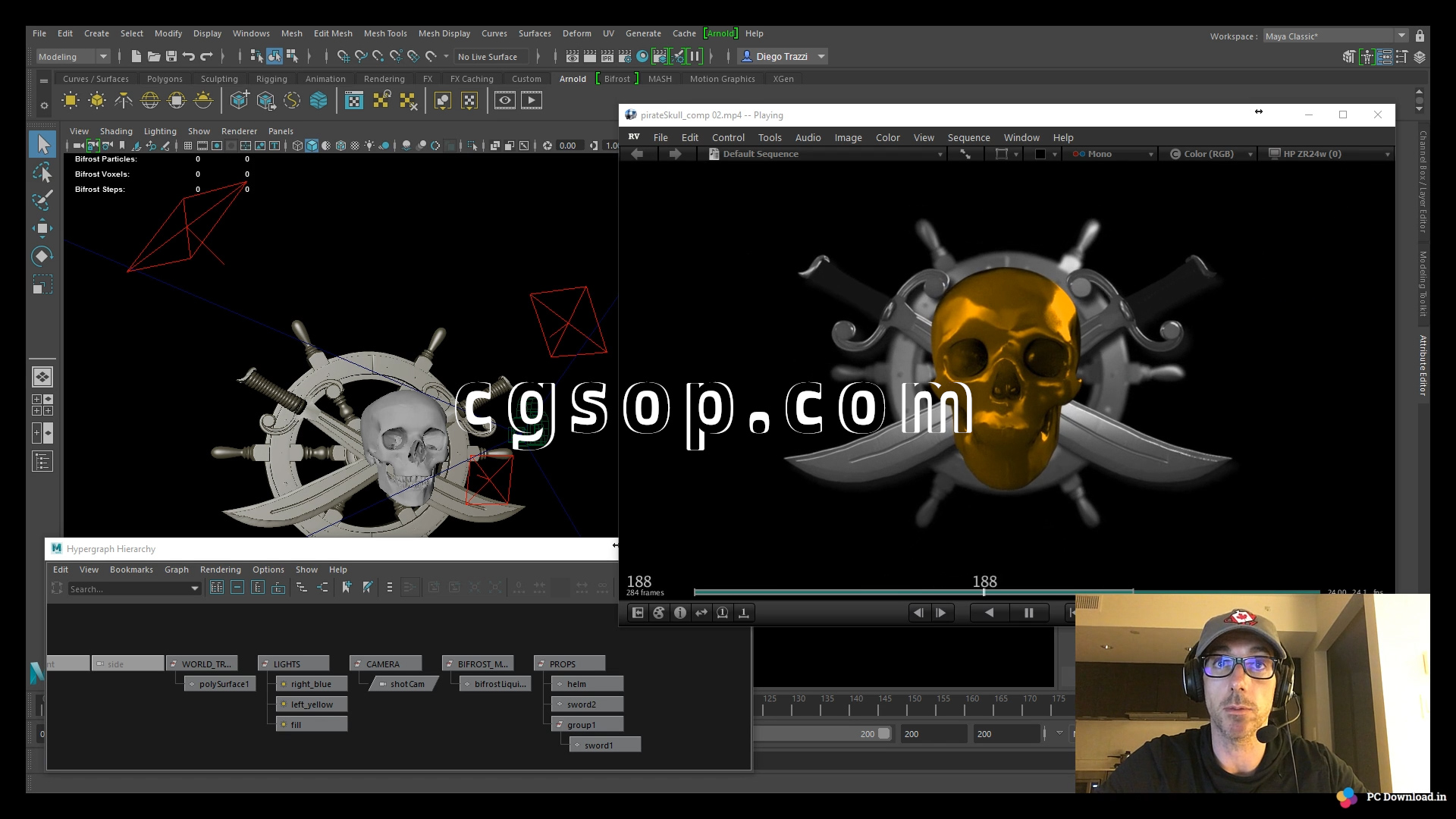
Task: Click the IPR render button
Action: pyautogui.click(x=607, y=56)
